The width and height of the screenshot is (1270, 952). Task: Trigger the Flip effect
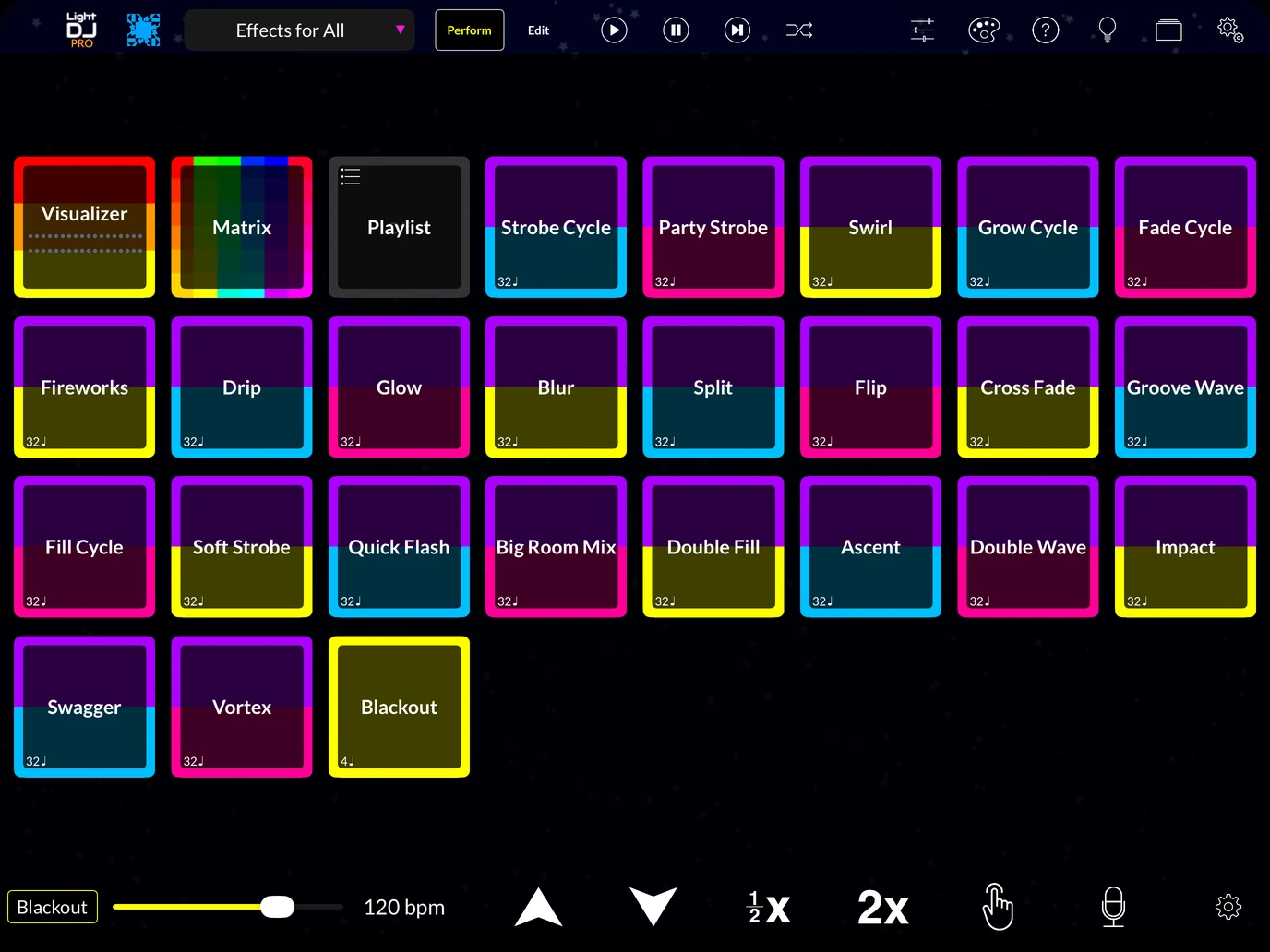(870, 387)
